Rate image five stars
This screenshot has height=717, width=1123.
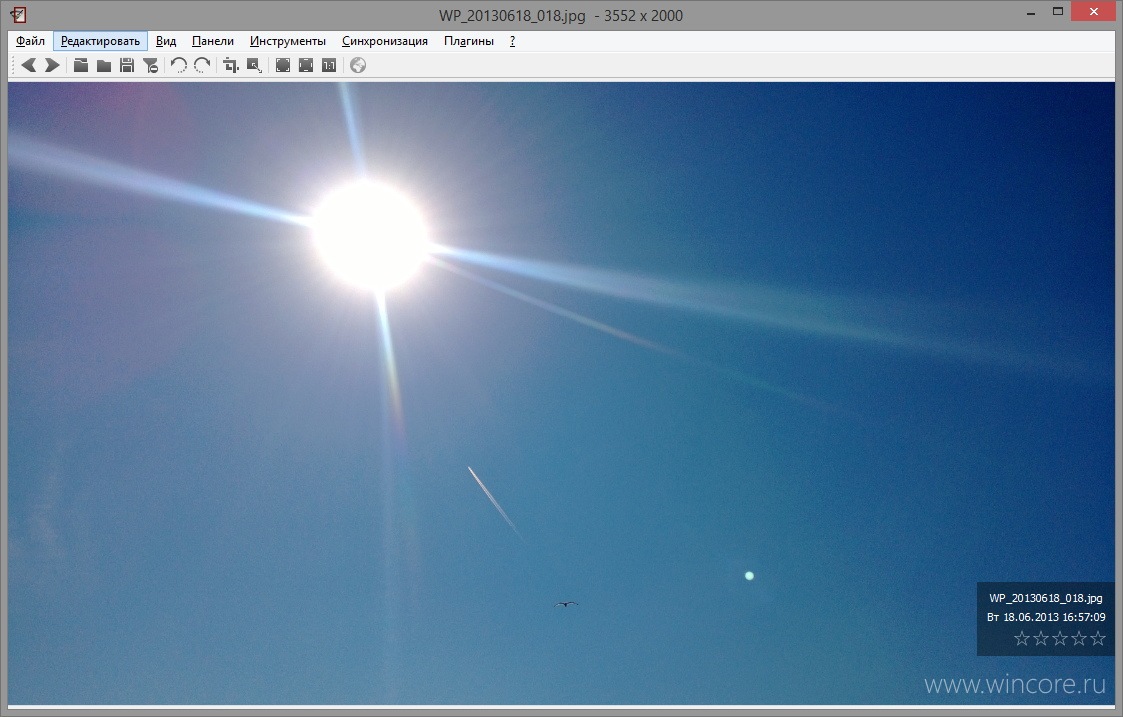[x=1098, y=638]
